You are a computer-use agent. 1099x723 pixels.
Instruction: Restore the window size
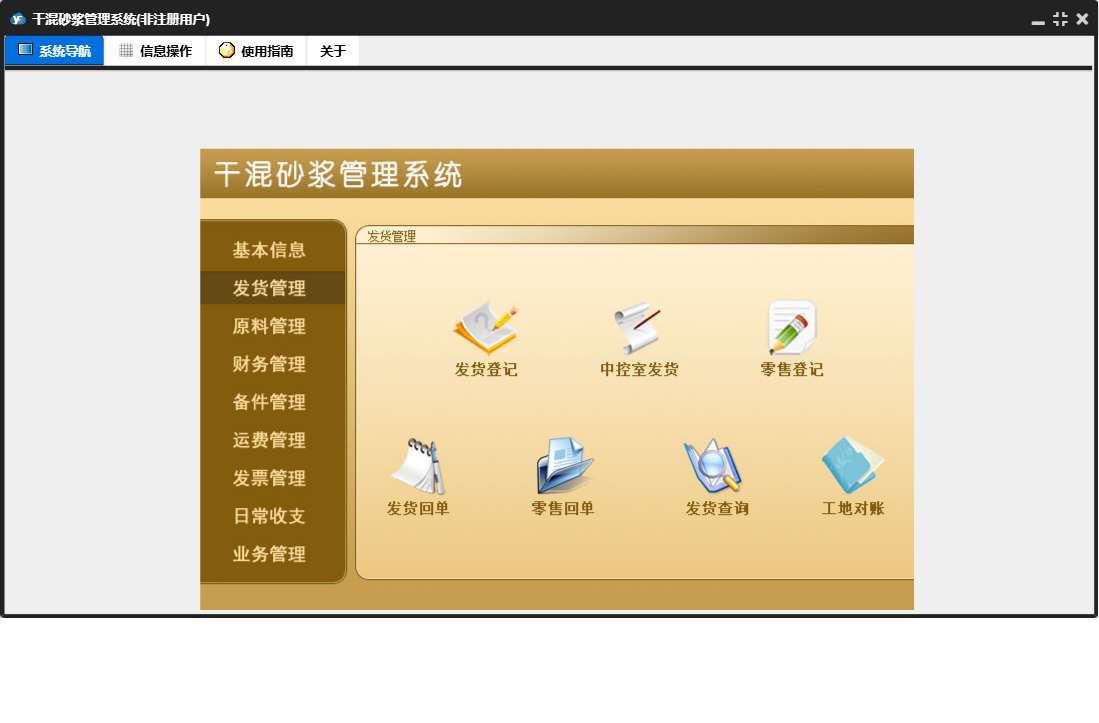1060,19
